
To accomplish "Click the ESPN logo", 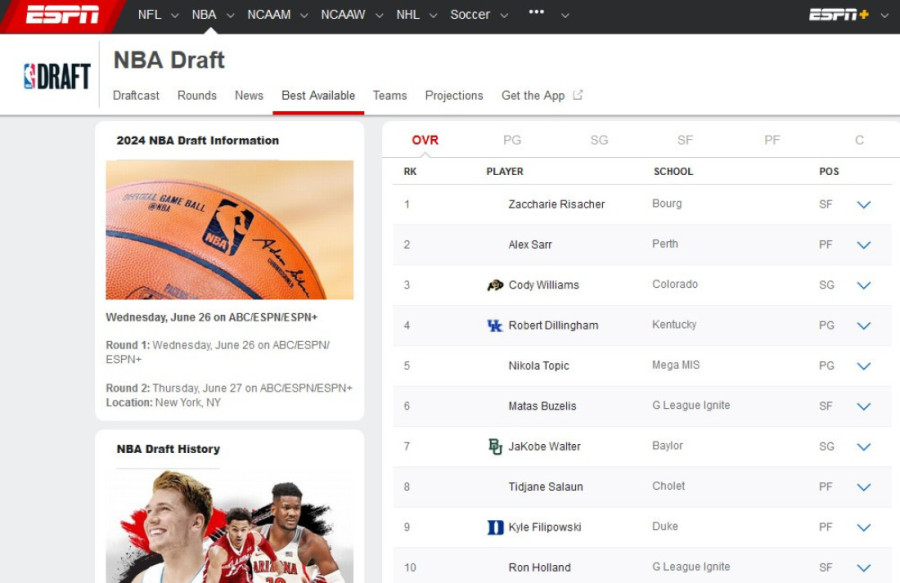I will coord(62,14).
